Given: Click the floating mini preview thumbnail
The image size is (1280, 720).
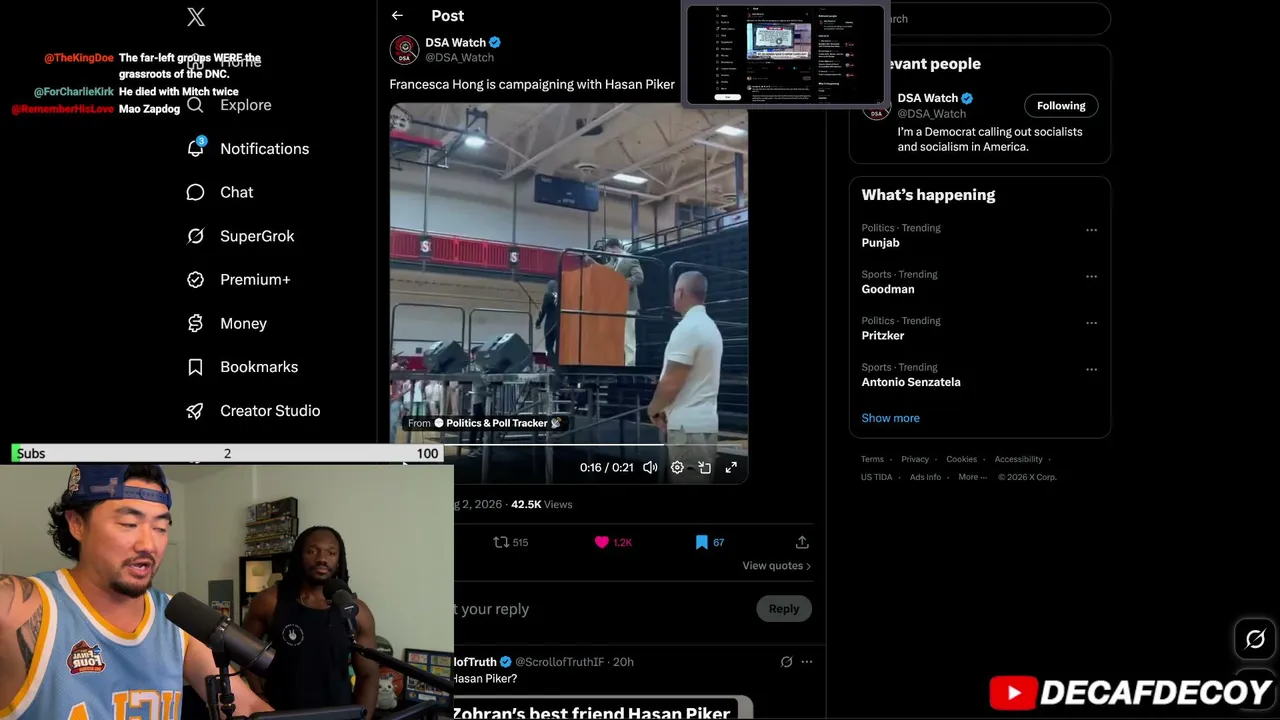Looking at the screenshot, I should coord(784,55).
